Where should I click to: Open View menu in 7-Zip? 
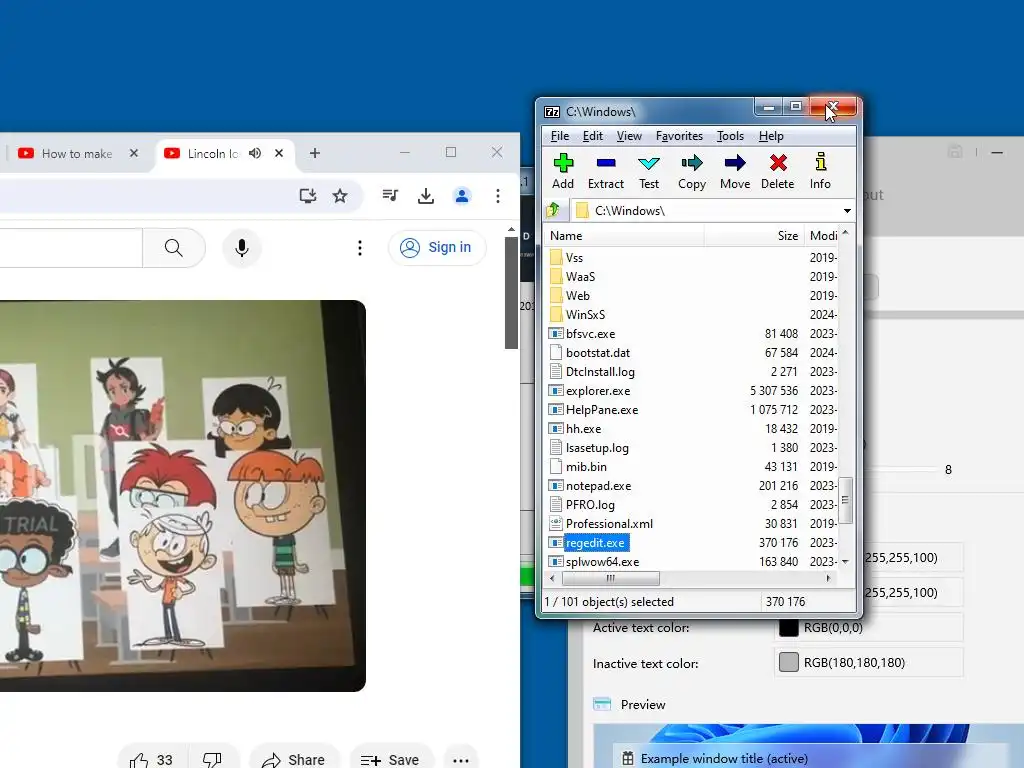629,136
